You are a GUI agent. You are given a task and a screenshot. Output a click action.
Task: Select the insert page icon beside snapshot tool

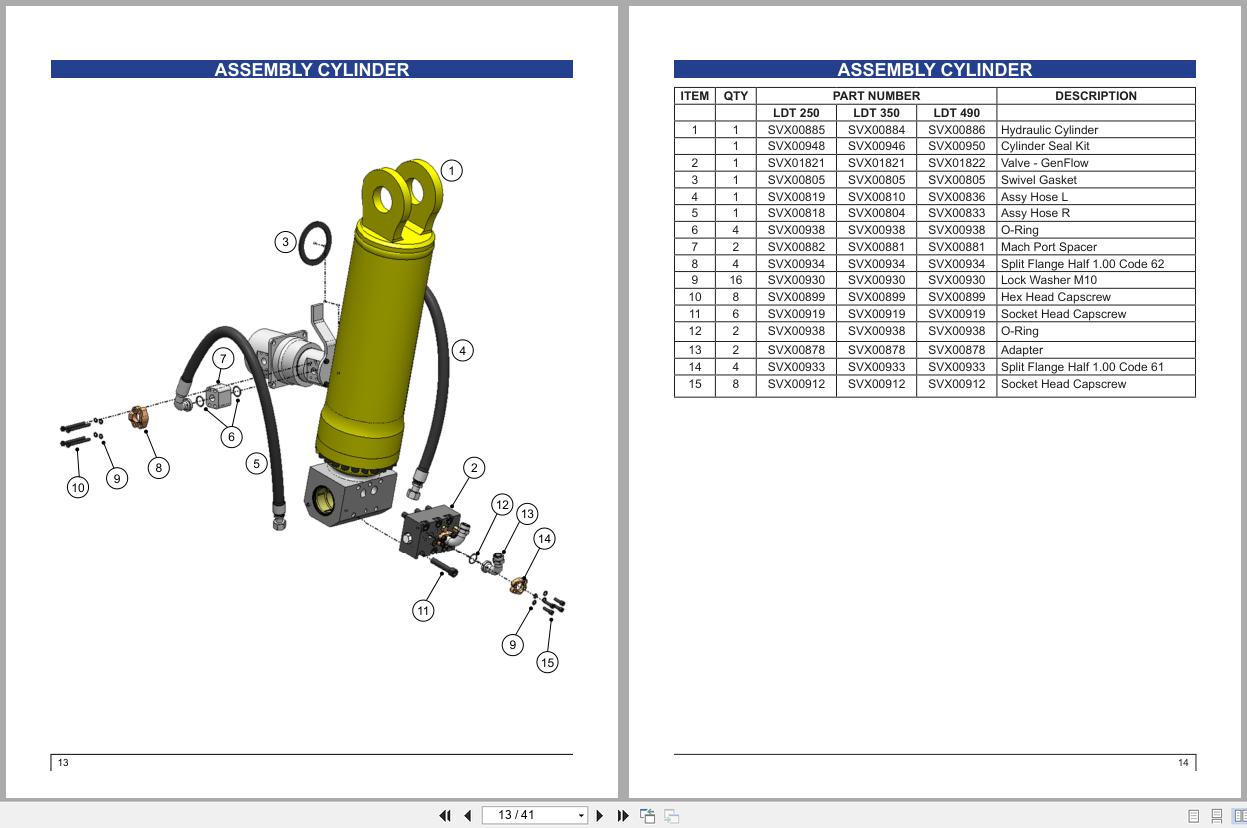point(671,815)
